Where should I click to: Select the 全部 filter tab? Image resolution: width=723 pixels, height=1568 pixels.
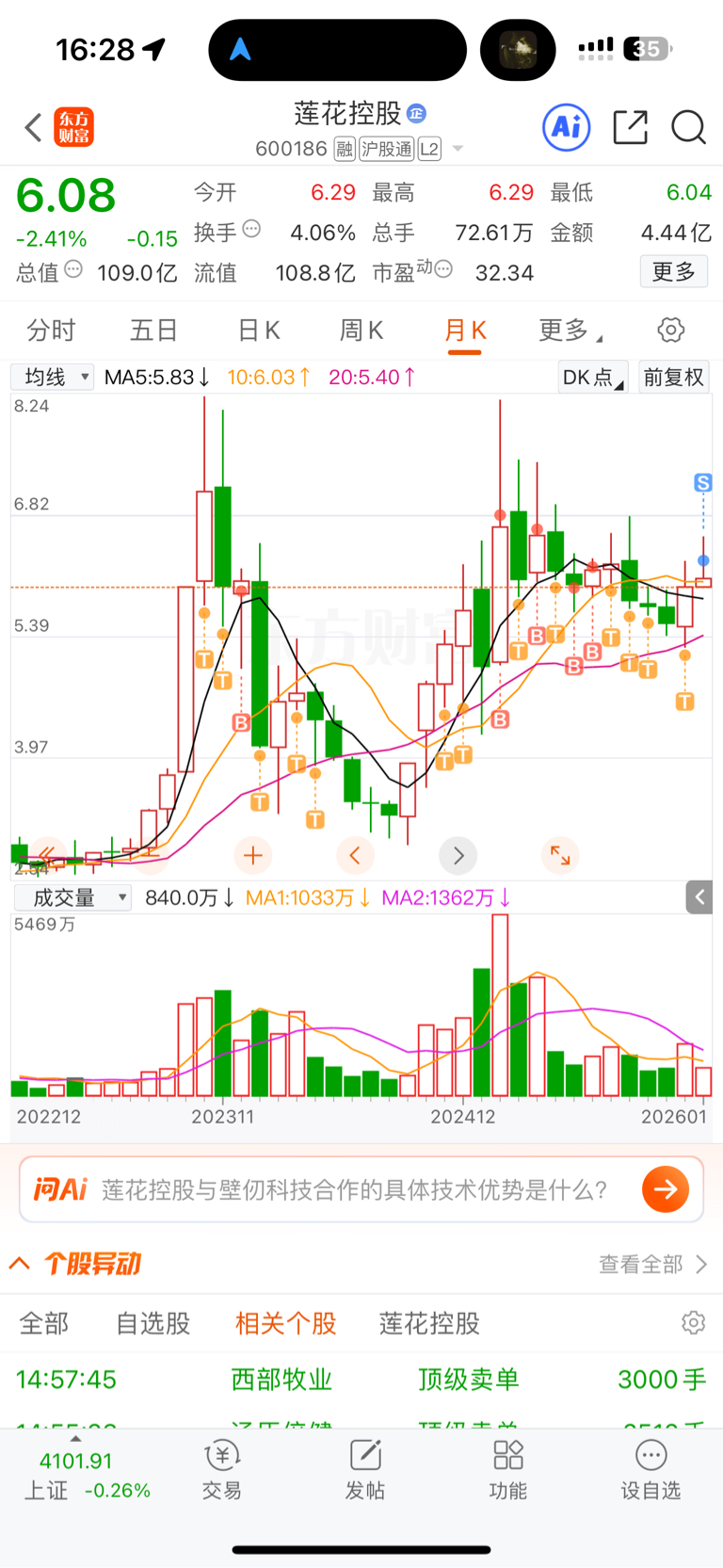[44, 1323]
